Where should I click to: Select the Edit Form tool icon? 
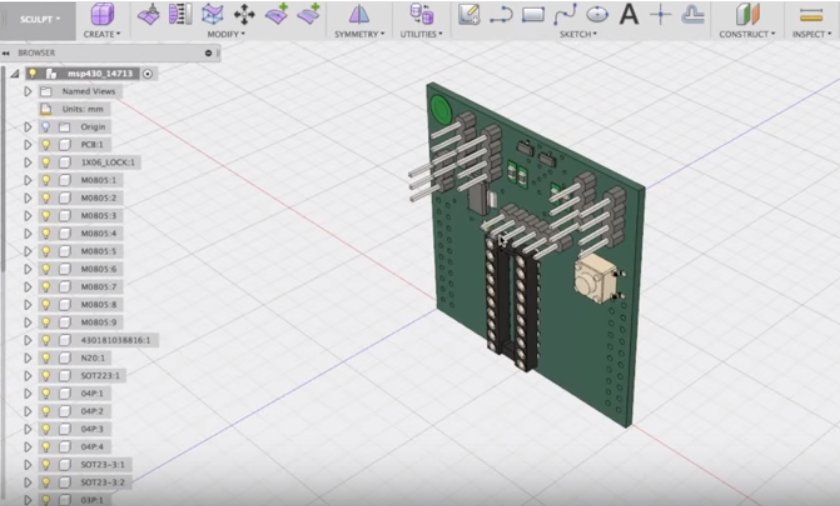coord(148,14)
